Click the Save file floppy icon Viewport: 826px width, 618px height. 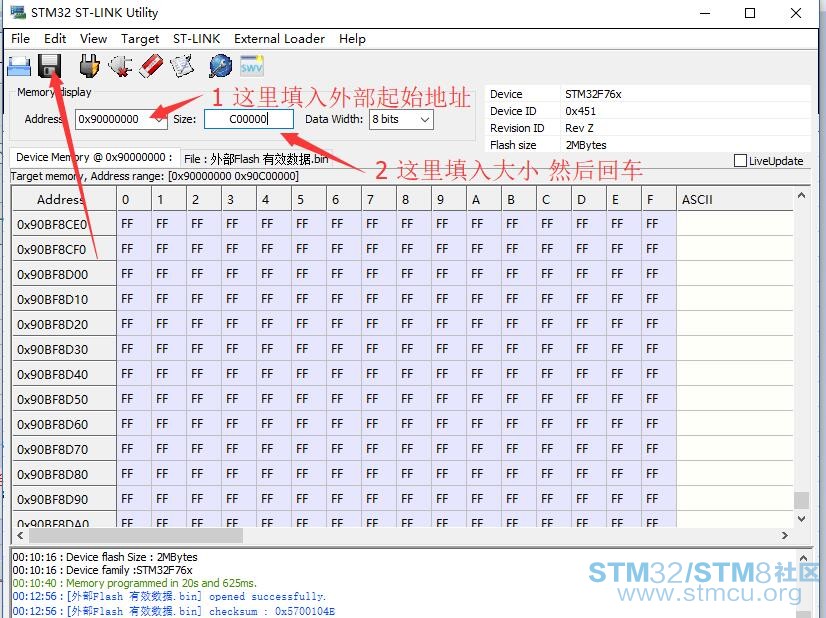[x=50, y=66]
